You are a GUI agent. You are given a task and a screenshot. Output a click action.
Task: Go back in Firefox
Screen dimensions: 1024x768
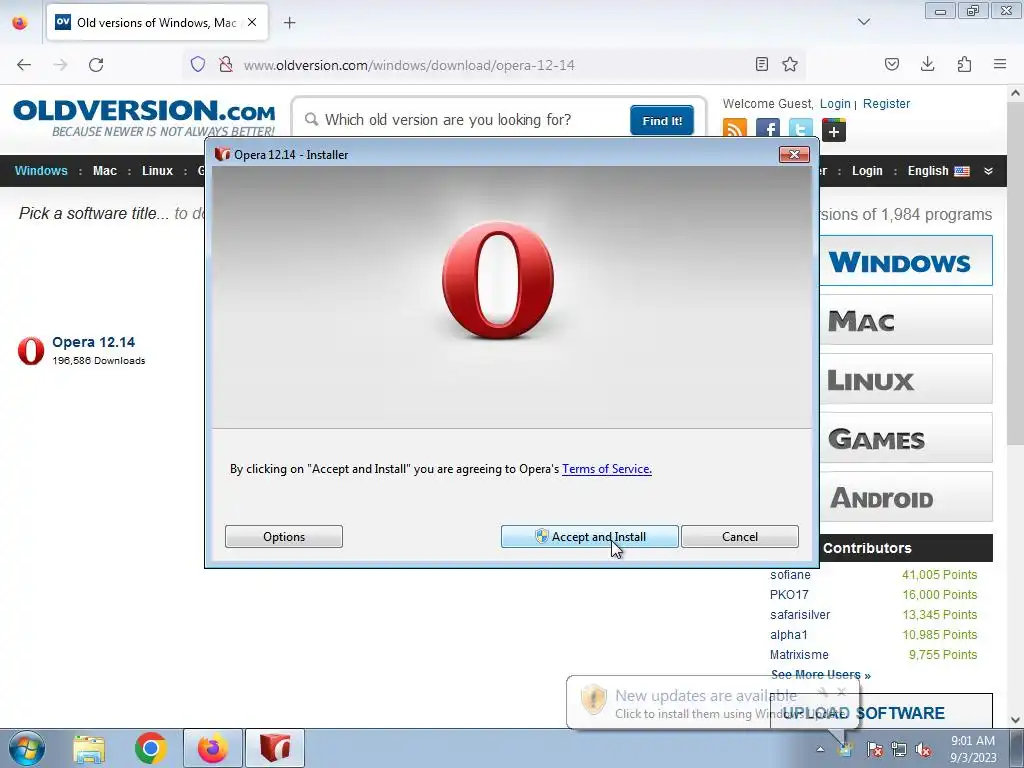click(24, 65)
